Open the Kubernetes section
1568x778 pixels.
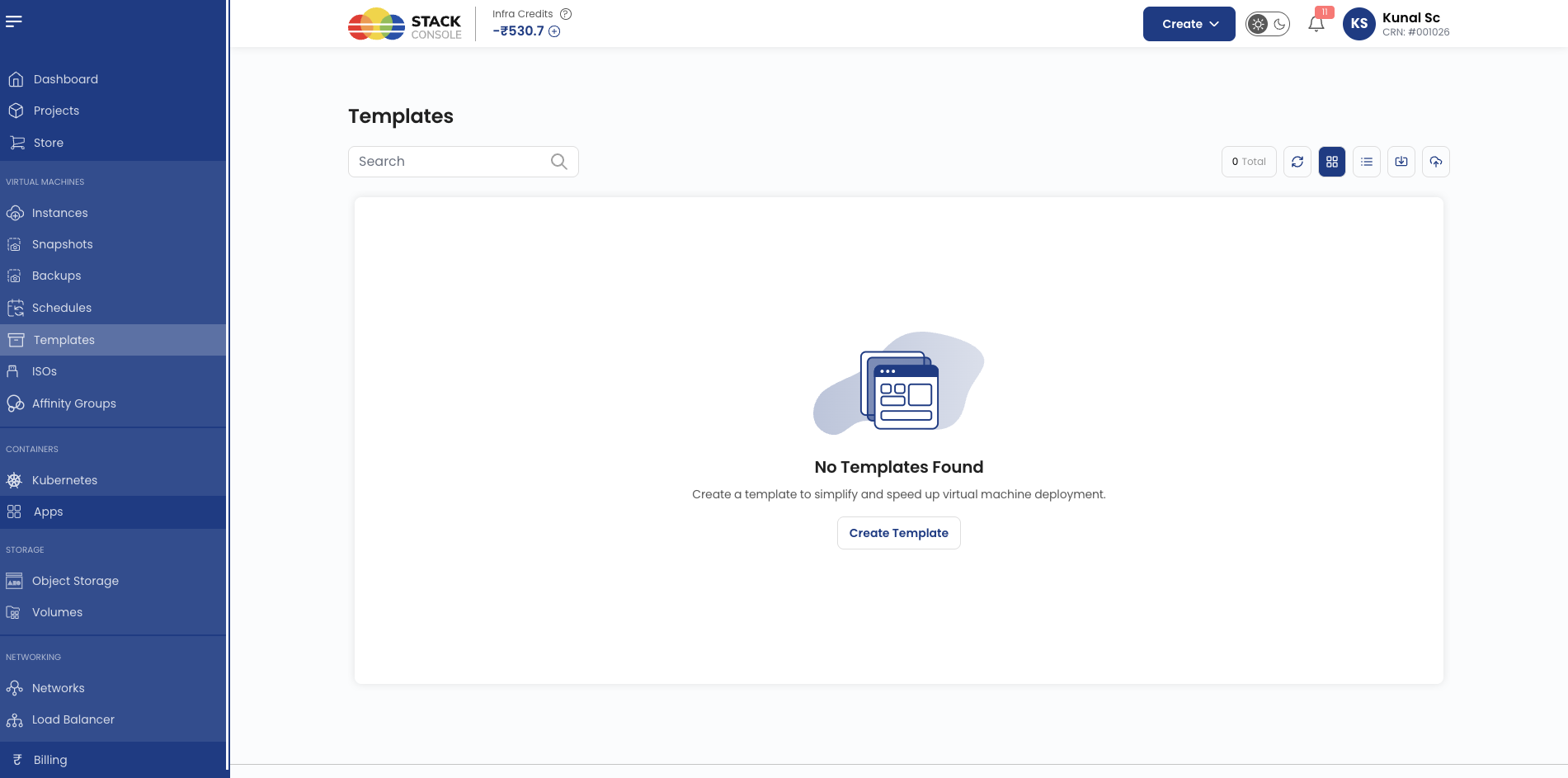113,480
